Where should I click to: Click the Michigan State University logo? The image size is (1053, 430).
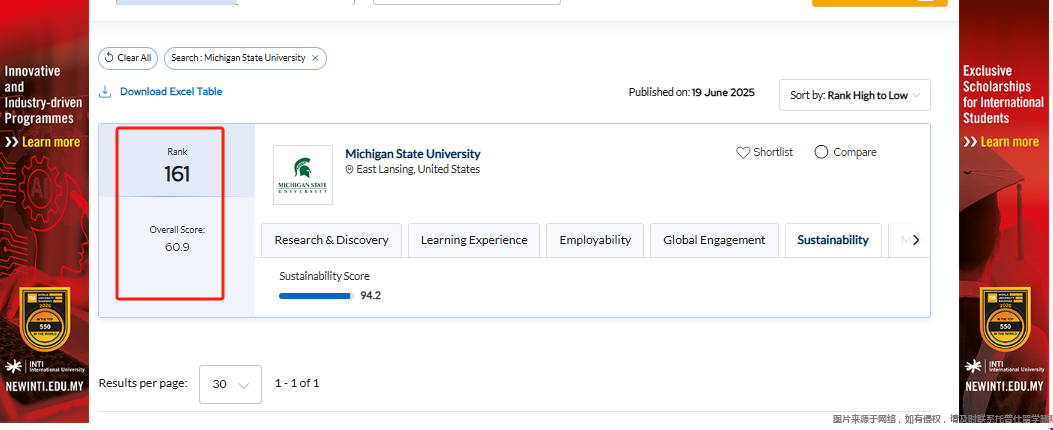[302, 175]
